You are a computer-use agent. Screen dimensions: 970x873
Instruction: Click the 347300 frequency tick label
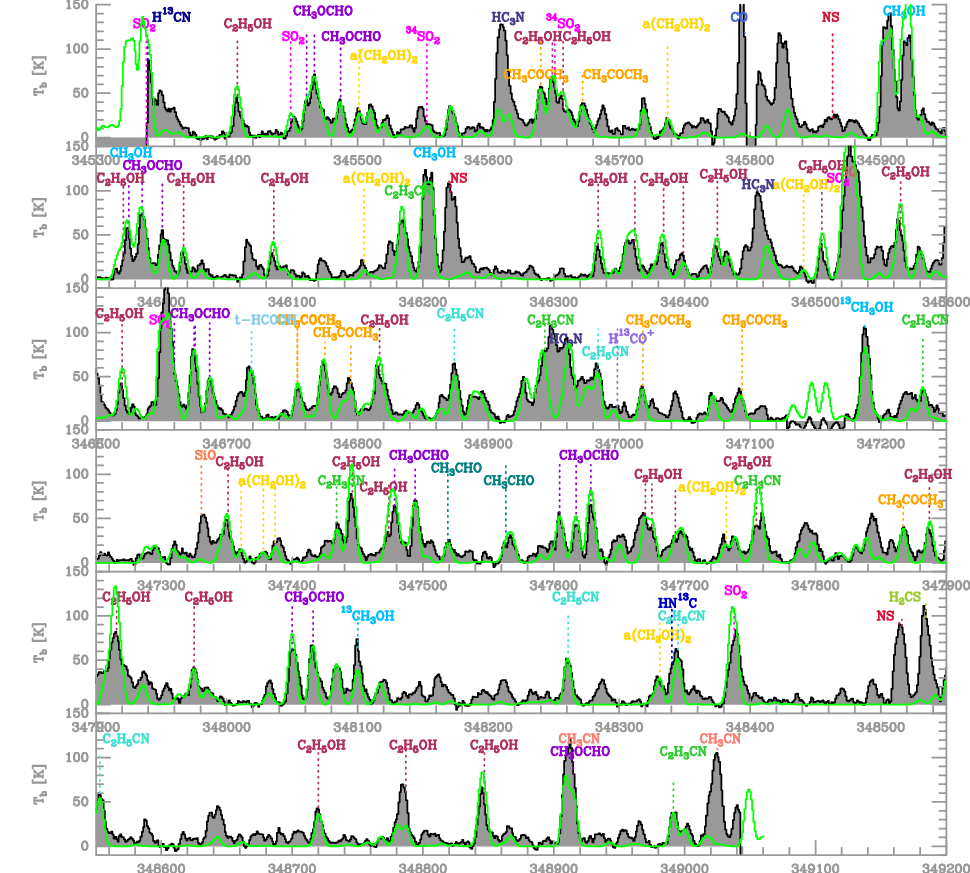click(x=161, y=585)
